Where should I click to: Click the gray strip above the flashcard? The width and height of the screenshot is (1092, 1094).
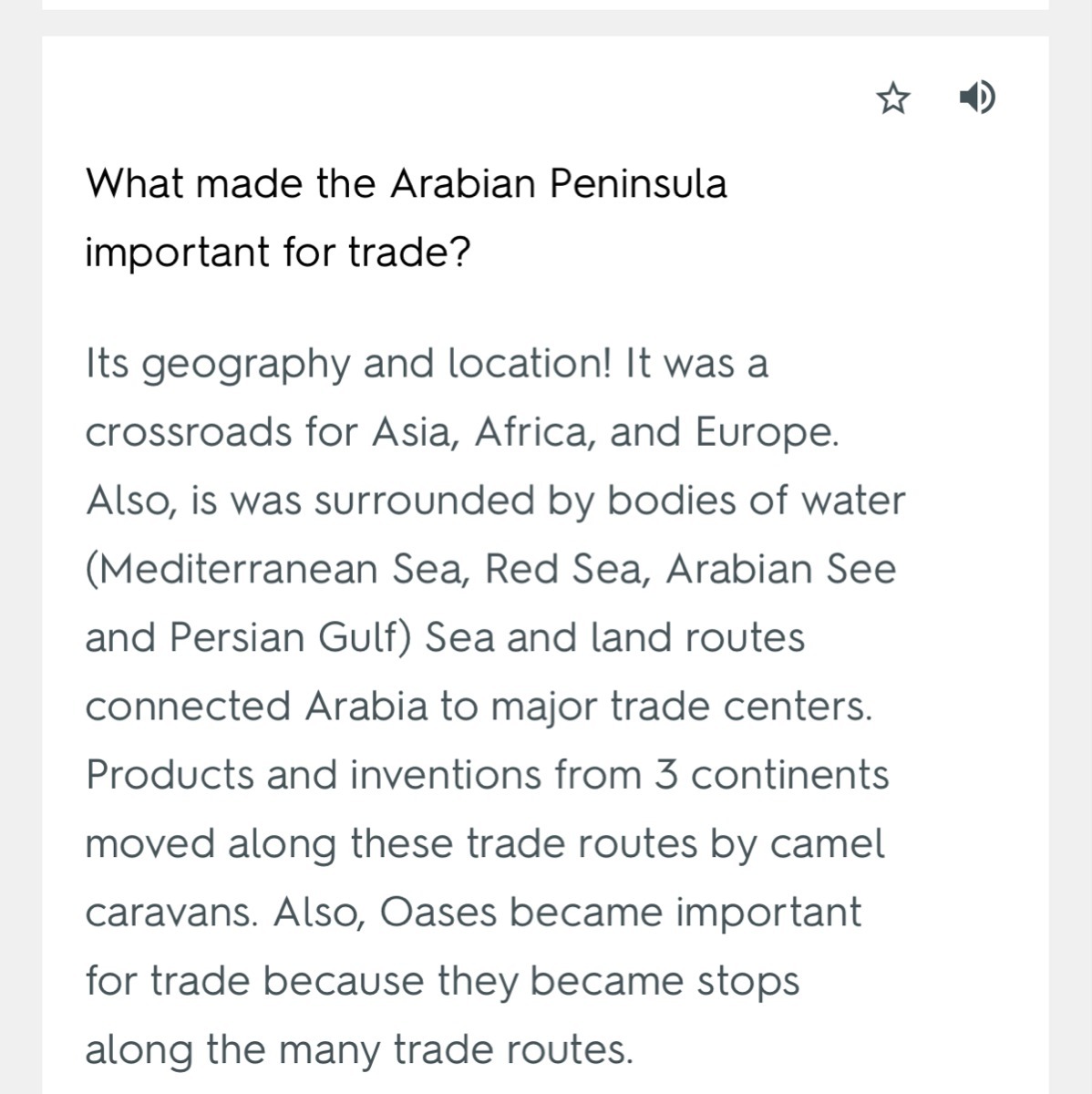(x=545, y=22)
